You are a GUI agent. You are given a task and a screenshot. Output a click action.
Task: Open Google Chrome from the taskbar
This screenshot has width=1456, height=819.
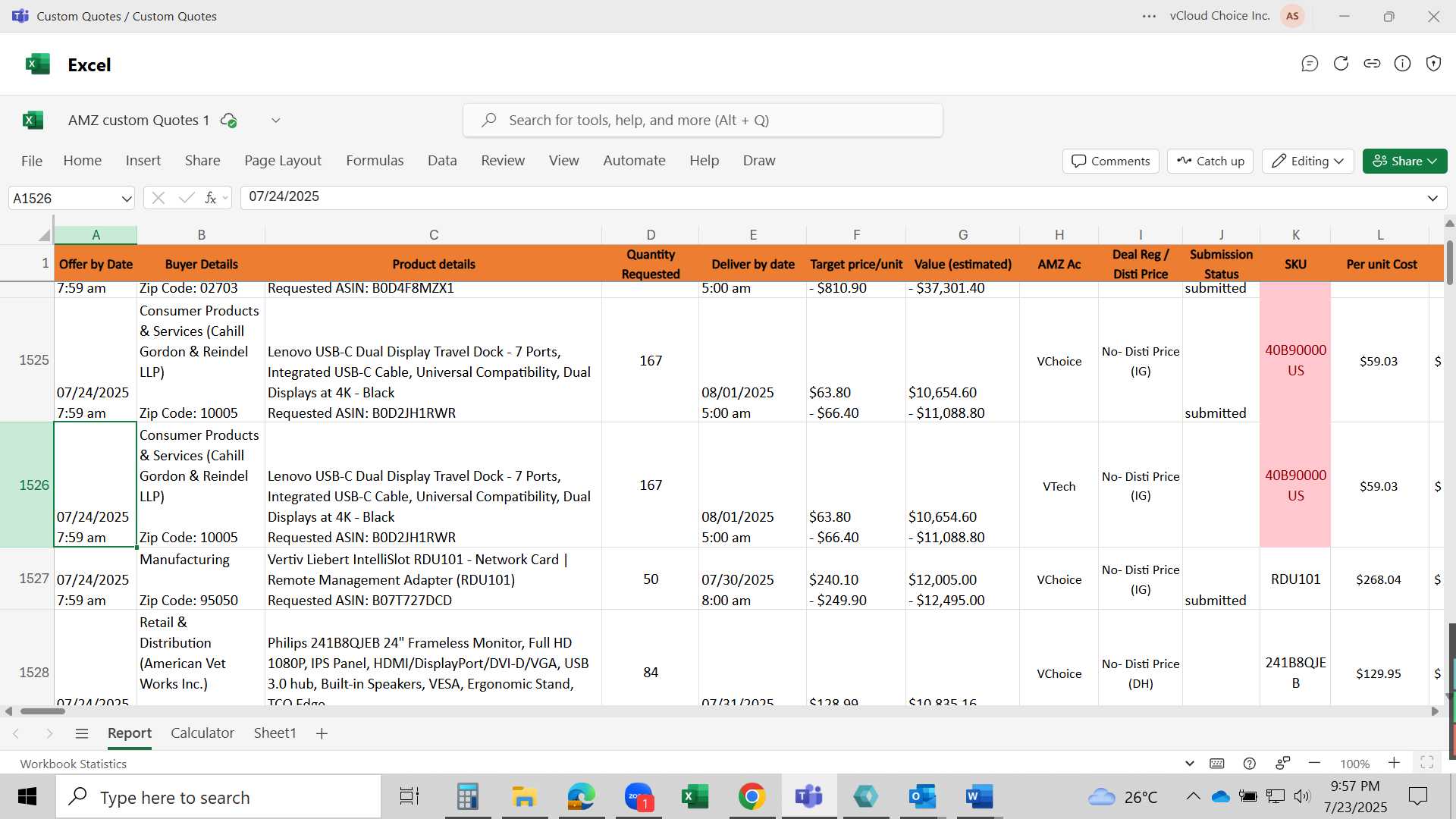752,796
